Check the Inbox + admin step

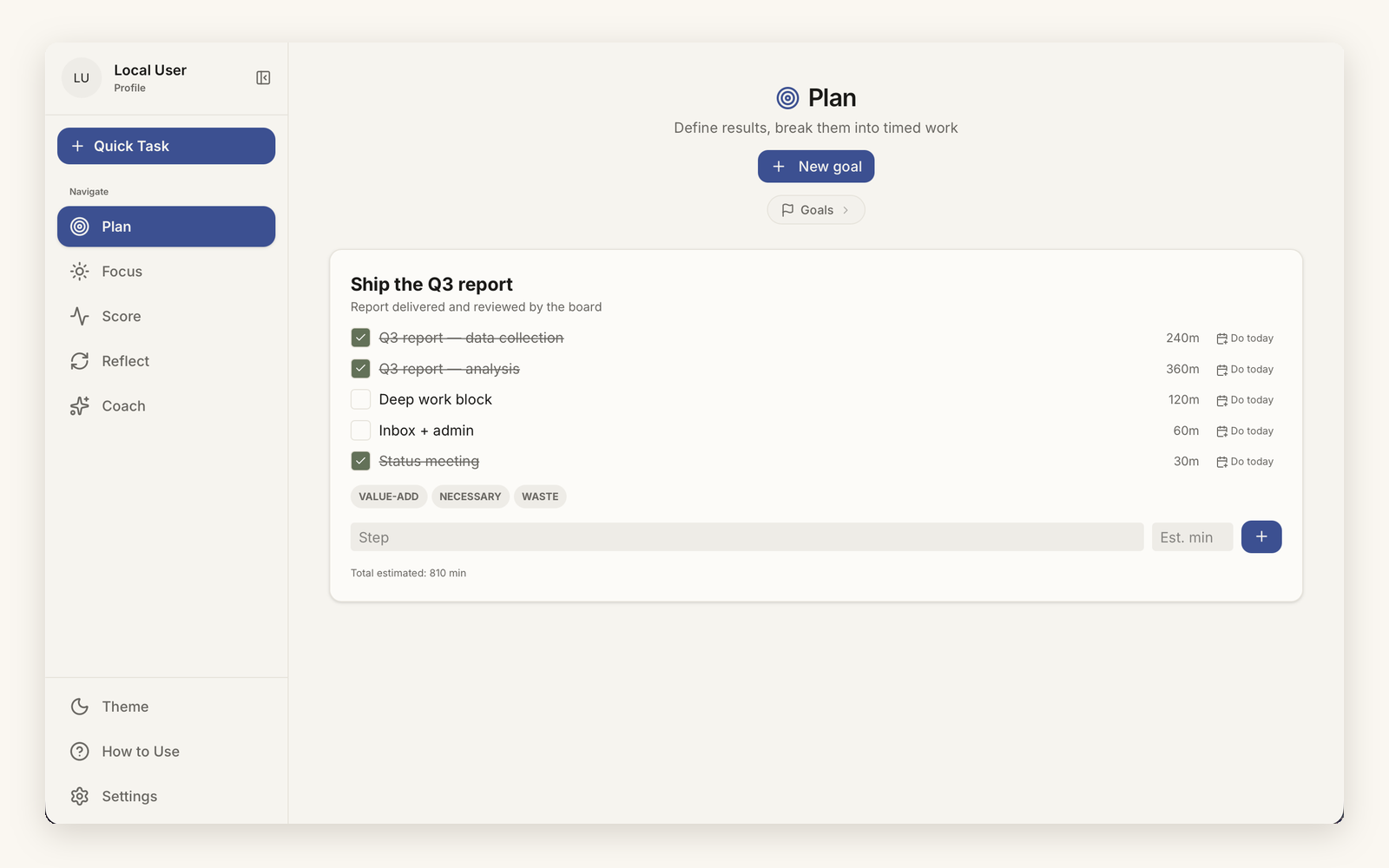click(x=360, y=431)
